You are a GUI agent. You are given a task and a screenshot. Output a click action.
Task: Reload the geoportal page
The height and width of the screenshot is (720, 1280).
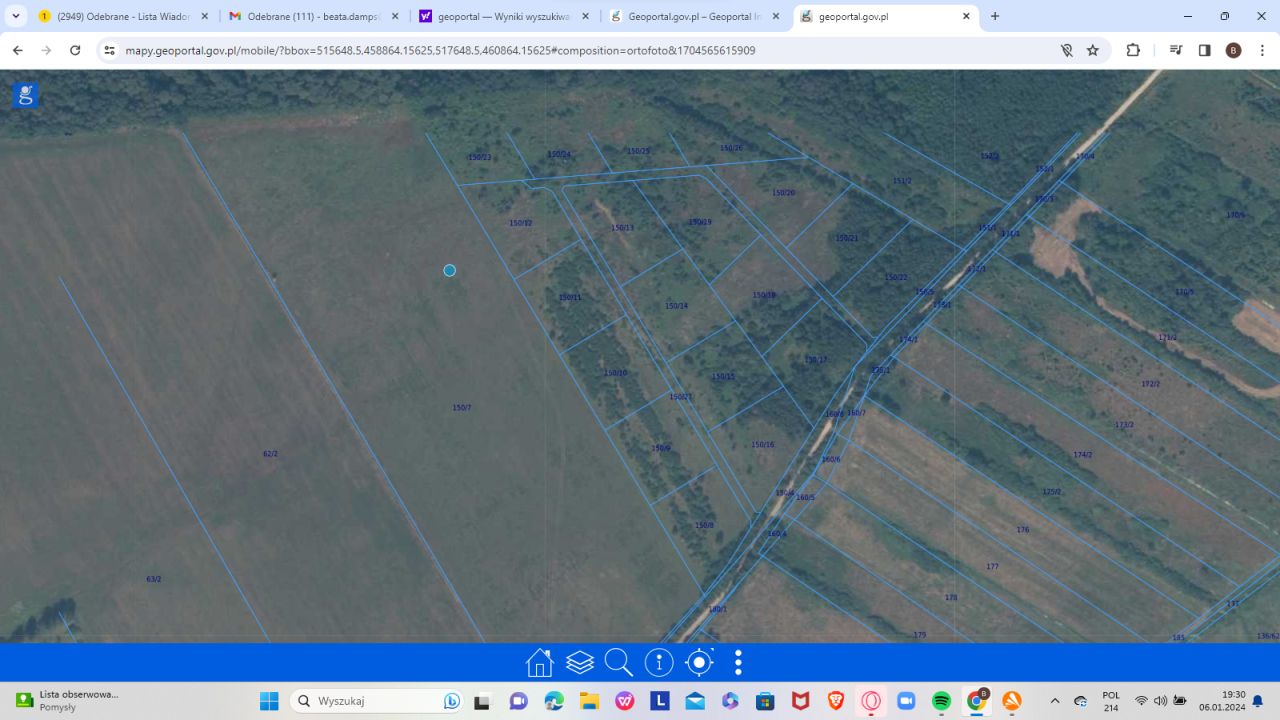75,50
